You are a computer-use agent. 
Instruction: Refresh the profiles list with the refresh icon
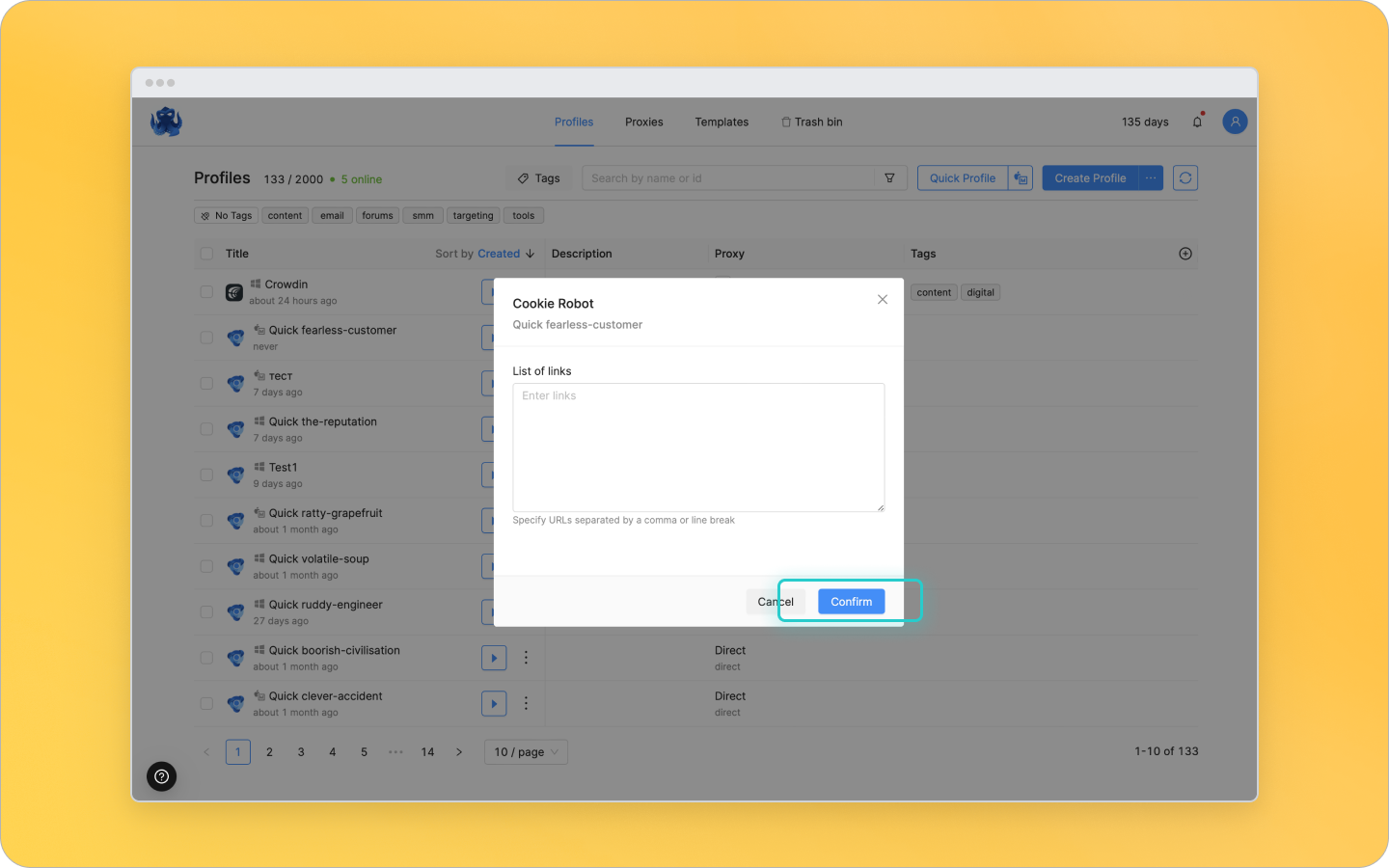click(1185, 177)
